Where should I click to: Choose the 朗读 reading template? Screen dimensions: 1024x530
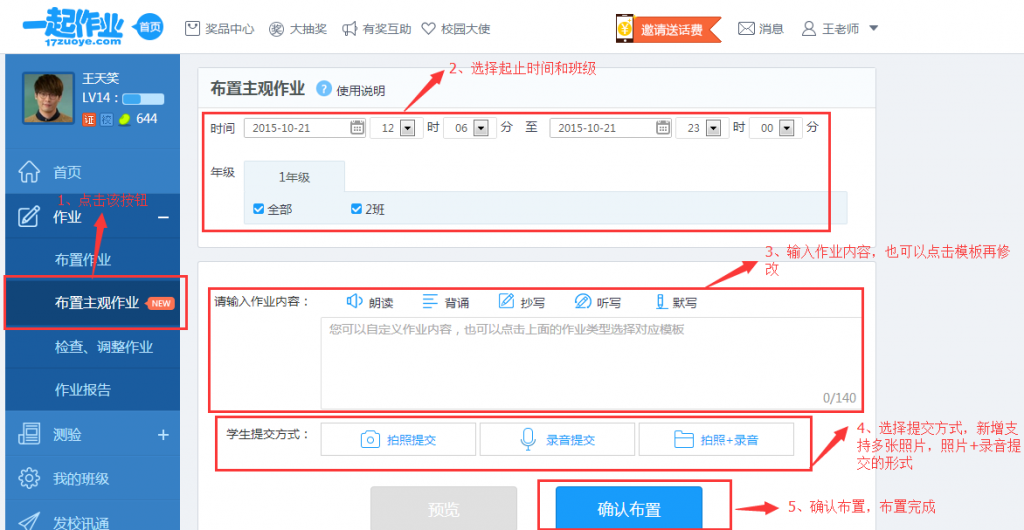370,302
